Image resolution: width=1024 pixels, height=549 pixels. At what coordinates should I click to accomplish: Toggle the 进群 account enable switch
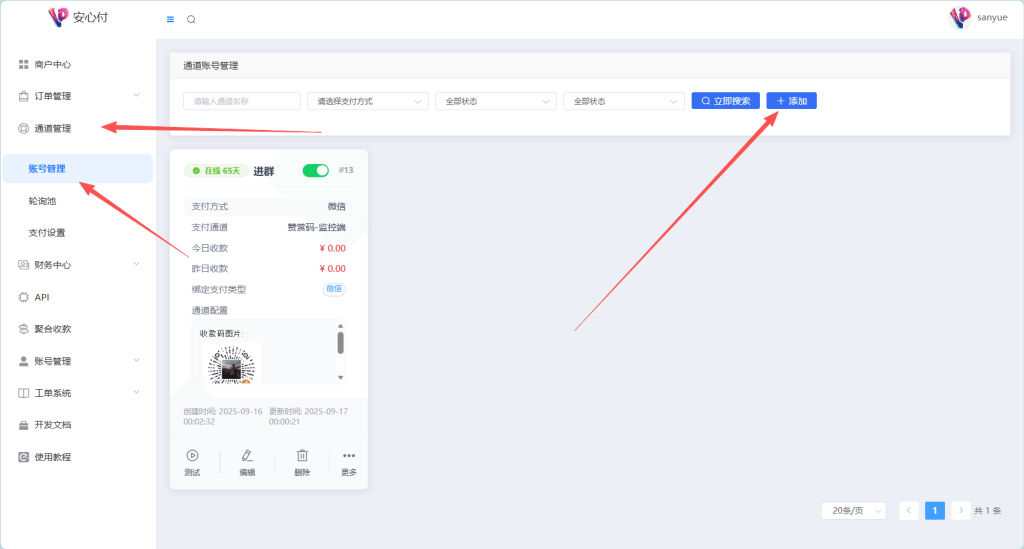[315, 171]
